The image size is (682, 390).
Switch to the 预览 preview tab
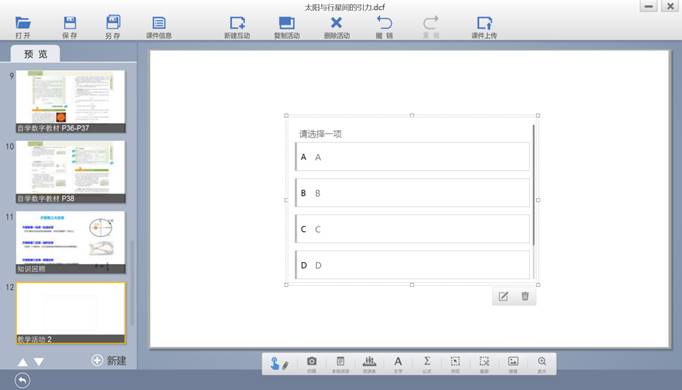tap(36, 54)
